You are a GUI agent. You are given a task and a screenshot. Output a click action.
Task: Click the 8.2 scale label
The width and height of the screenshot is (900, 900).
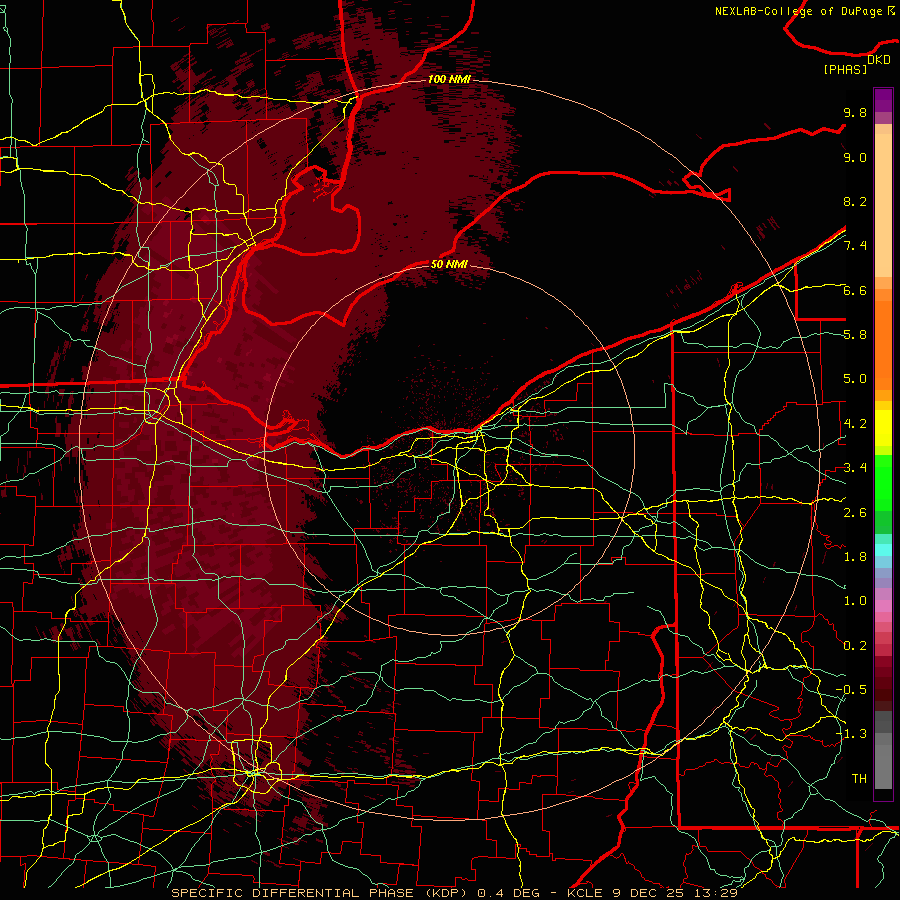855,201
